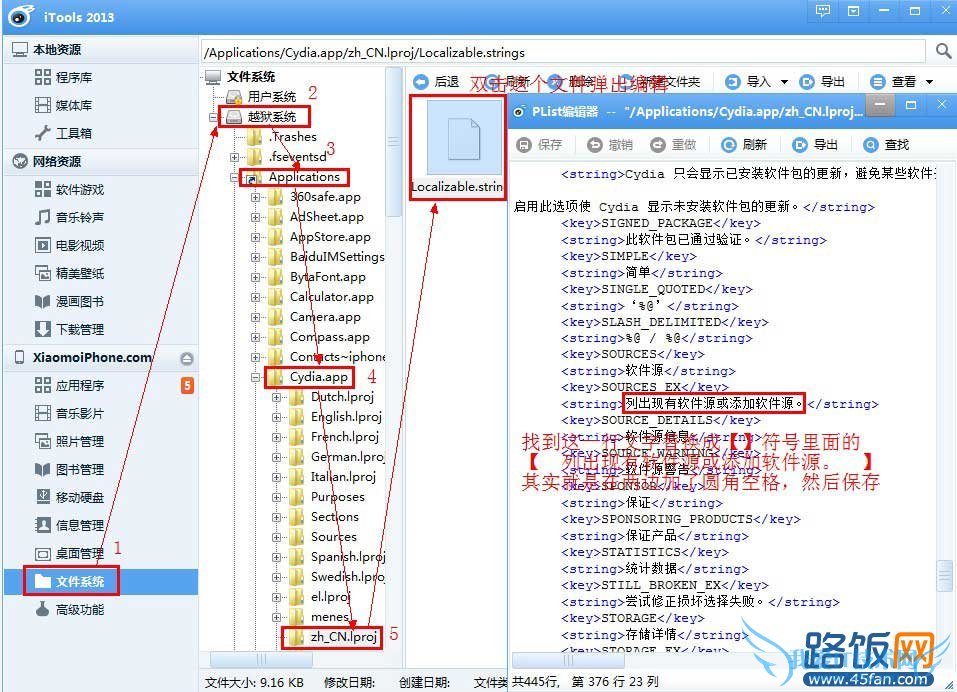Click SOURCES_EX string text in editor
Screen dimensions: 957x692
point(713,403)
